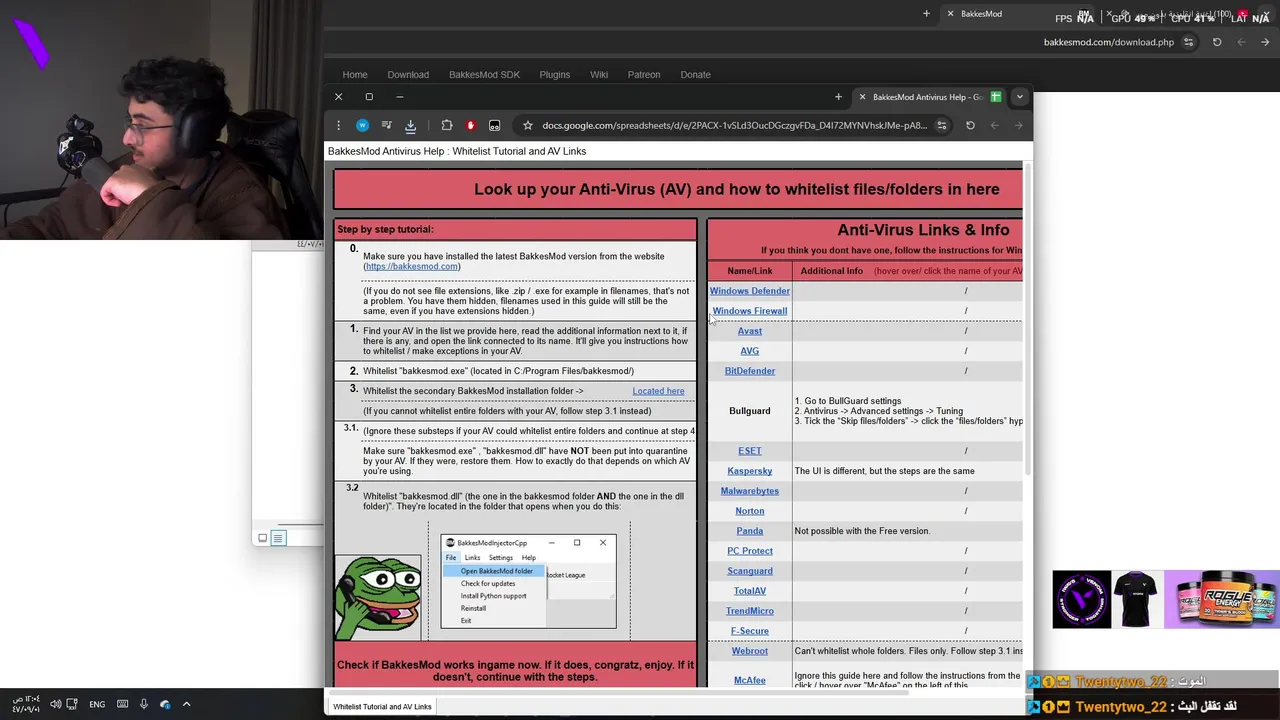Open McAfee link
This screenshot has height=720, width=1280.
coord(749,680)
